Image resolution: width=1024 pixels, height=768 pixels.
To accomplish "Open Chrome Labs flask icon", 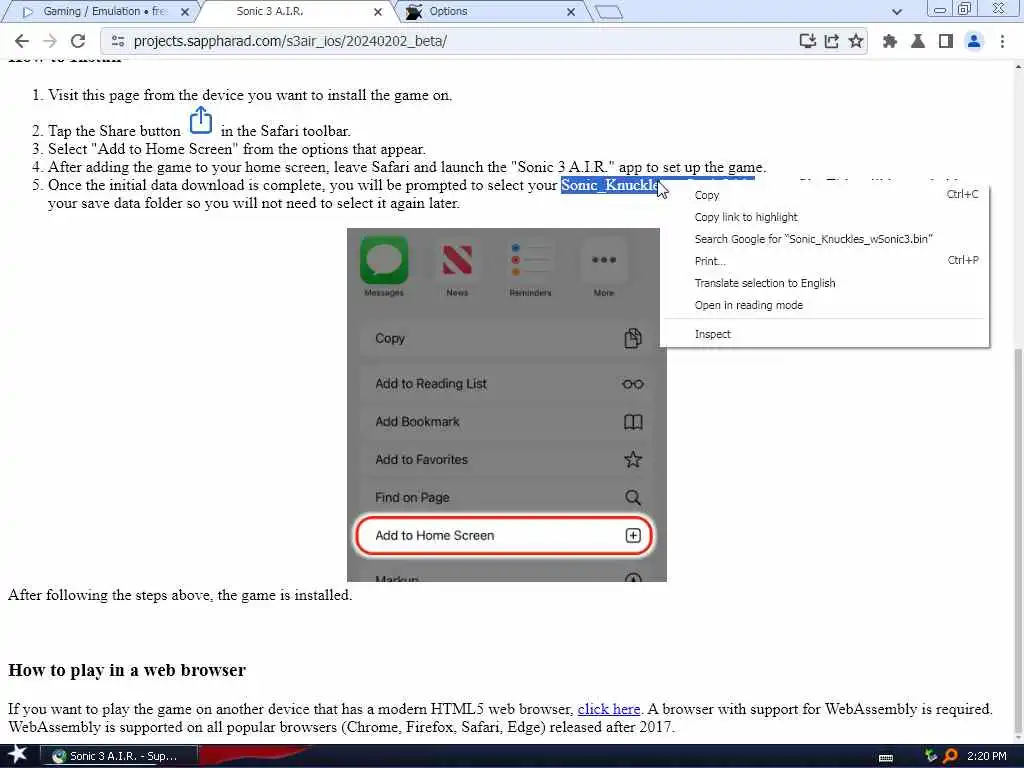I will 918,41.
